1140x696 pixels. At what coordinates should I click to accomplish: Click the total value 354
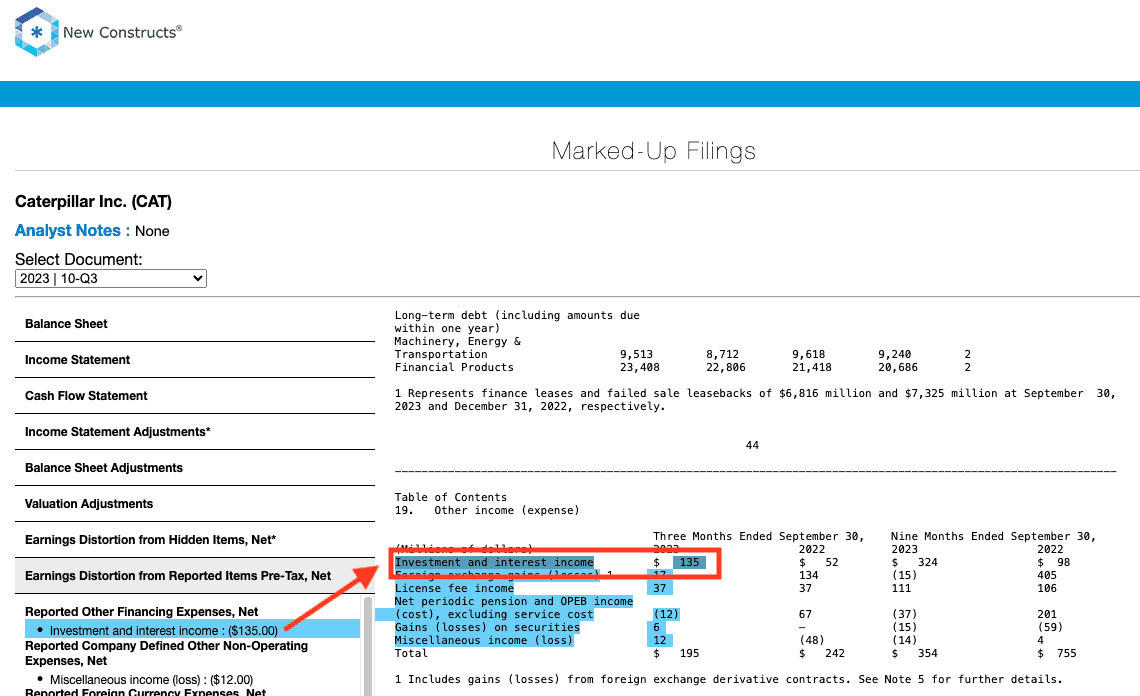928,654
